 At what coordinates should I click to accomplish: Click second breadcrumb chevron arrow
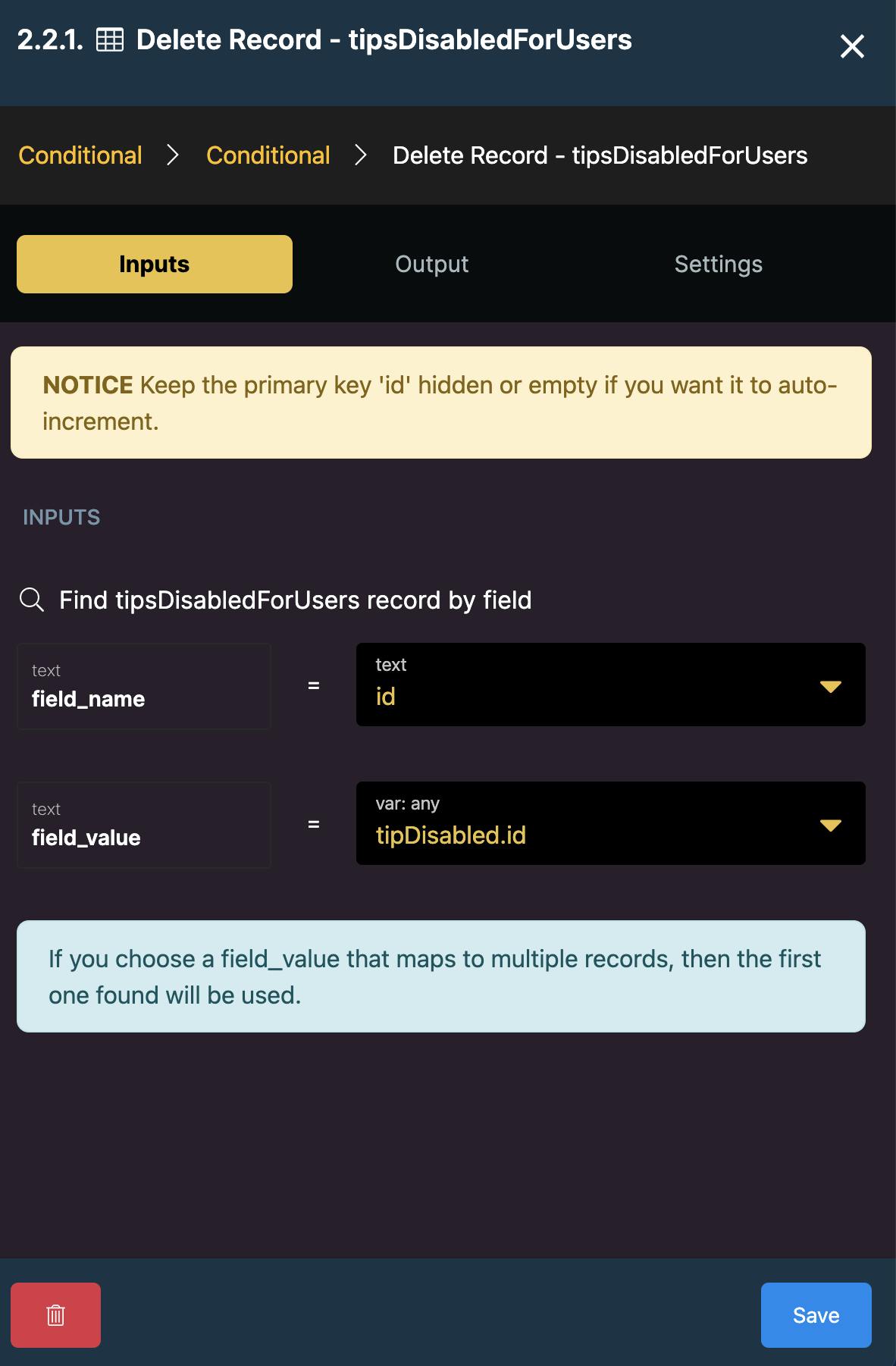point(361,155)
